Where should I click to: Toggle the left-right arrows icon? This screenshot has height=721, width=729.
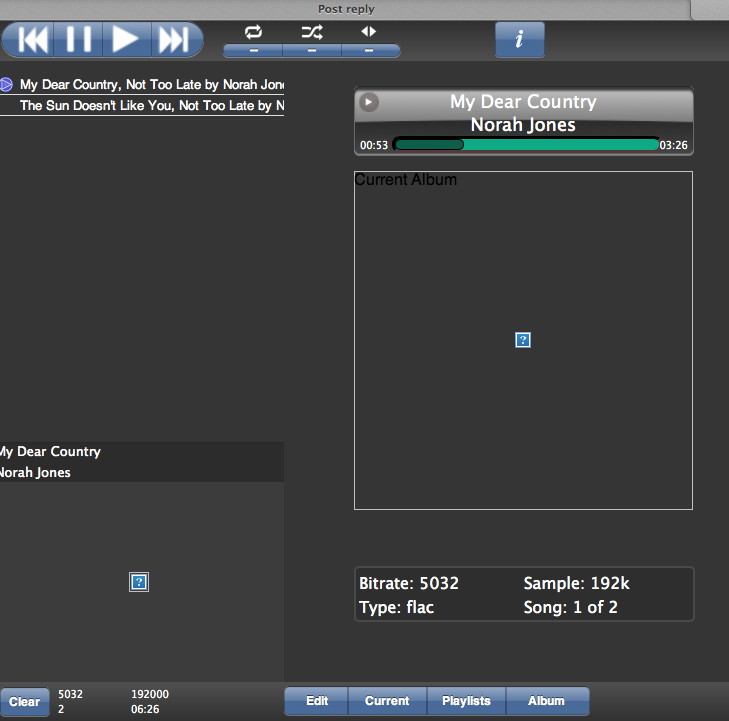tap(368, 31)
